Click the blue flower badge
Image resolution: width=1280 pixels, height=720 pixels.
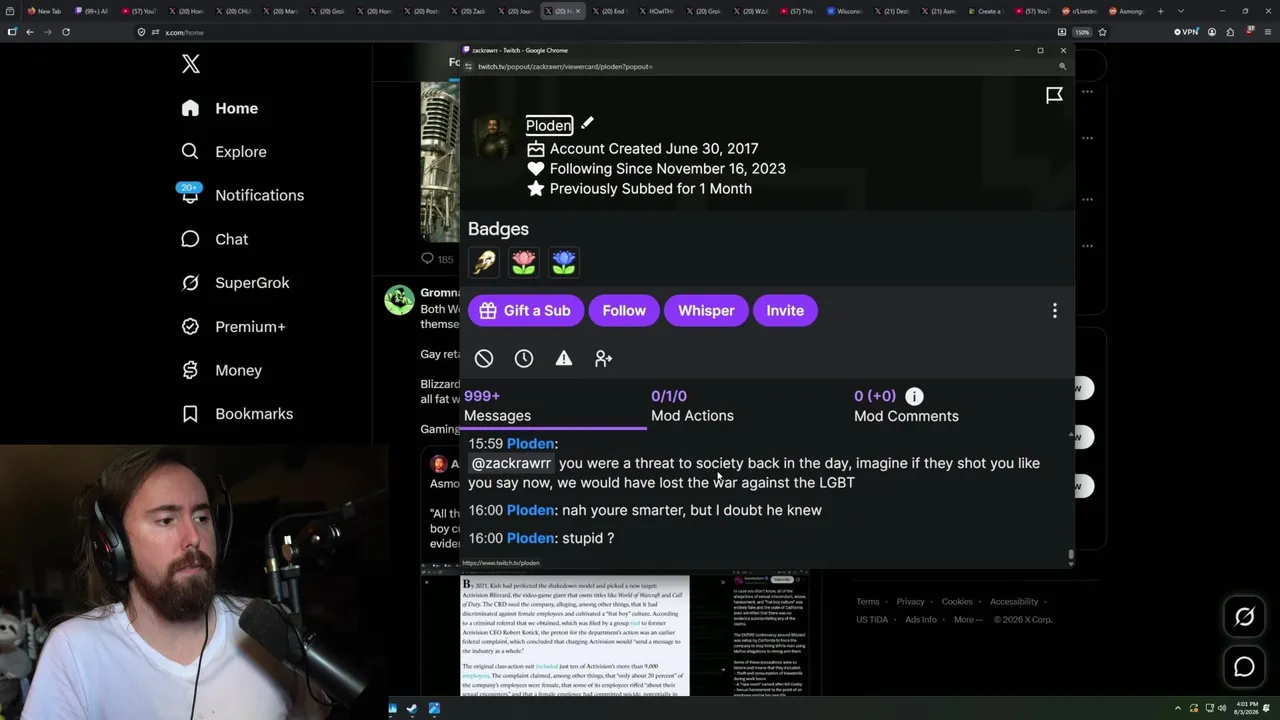pos(564,262)
